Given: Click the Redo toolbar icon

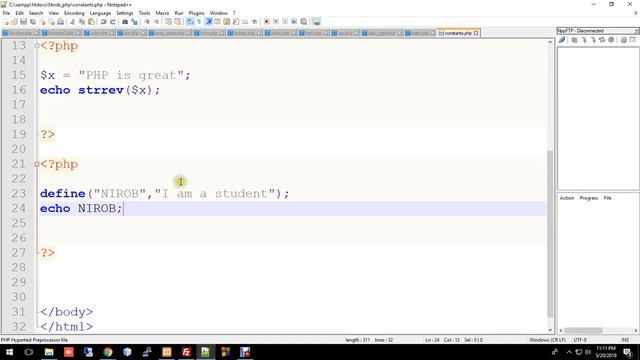Looking at the screenshot, I should point(113,22).
